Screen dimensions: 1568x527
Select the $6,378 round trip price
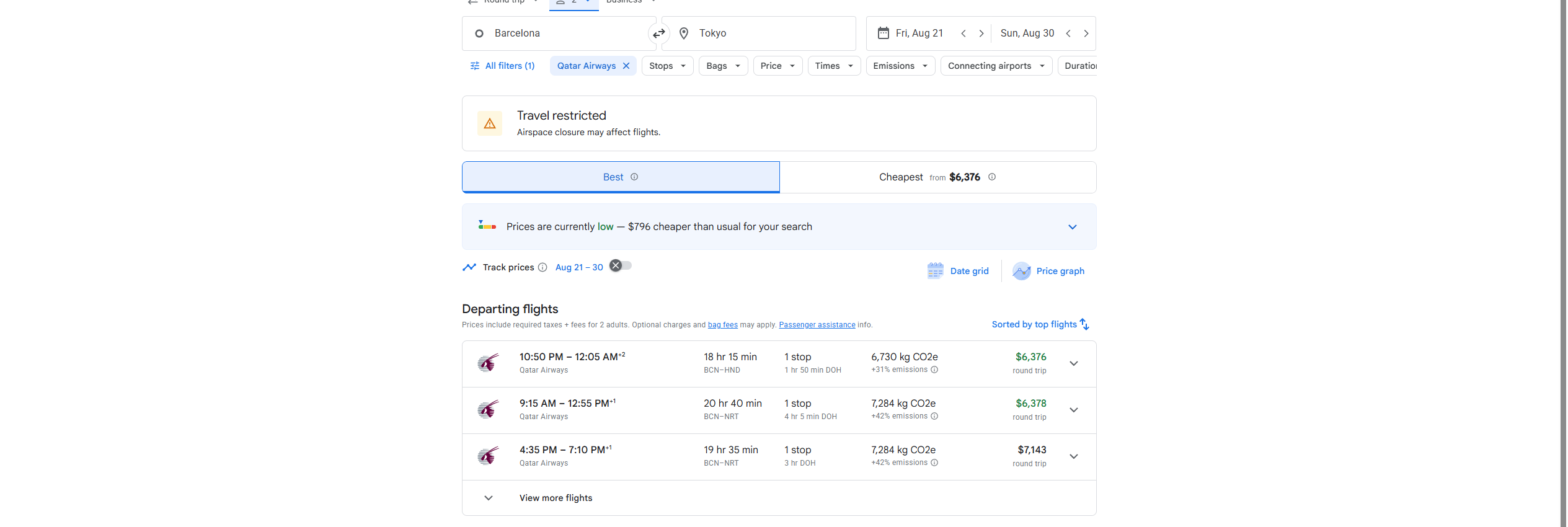[x=1030, y=404]
